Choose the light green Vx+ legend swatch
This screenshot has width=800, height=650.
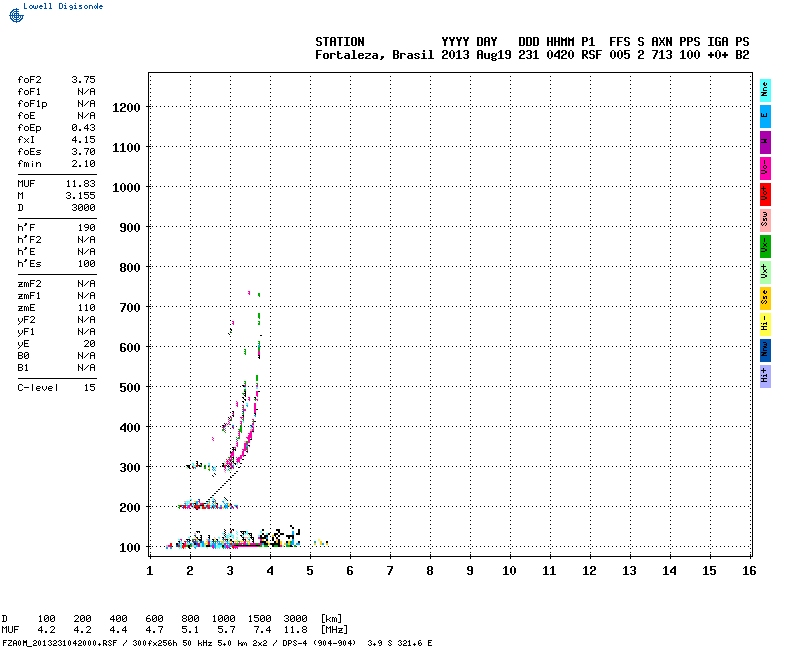click(765, 272)
